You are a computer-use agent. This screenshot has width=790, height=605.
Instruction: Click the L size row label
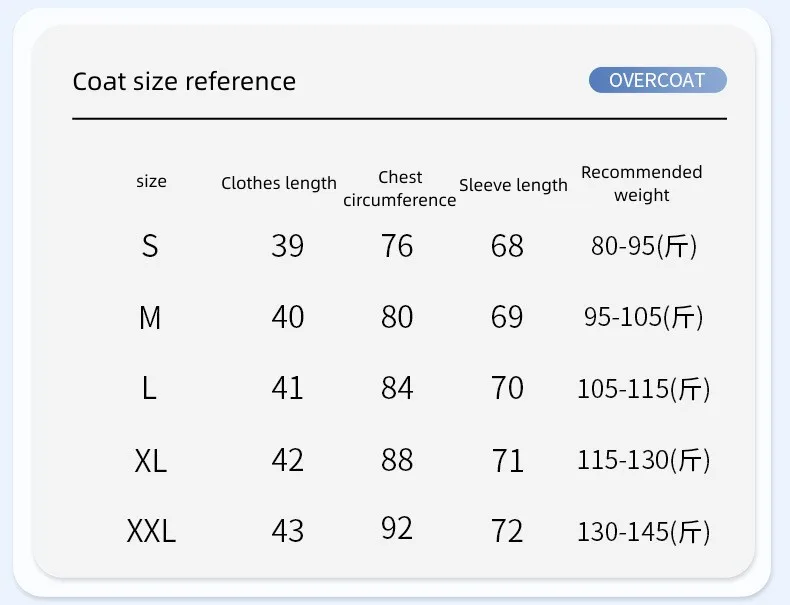coord(149,388)
